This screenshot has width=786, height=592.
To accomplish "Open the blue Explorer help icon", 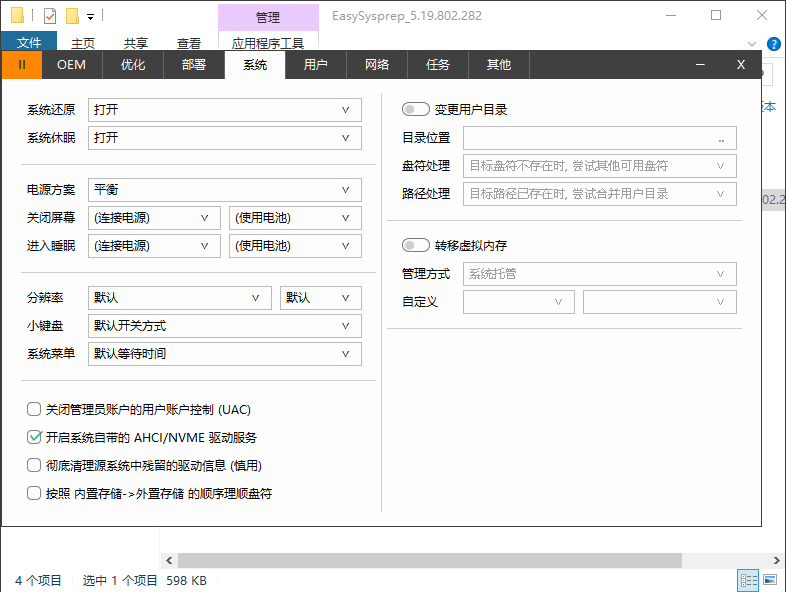I will point(774,44).
